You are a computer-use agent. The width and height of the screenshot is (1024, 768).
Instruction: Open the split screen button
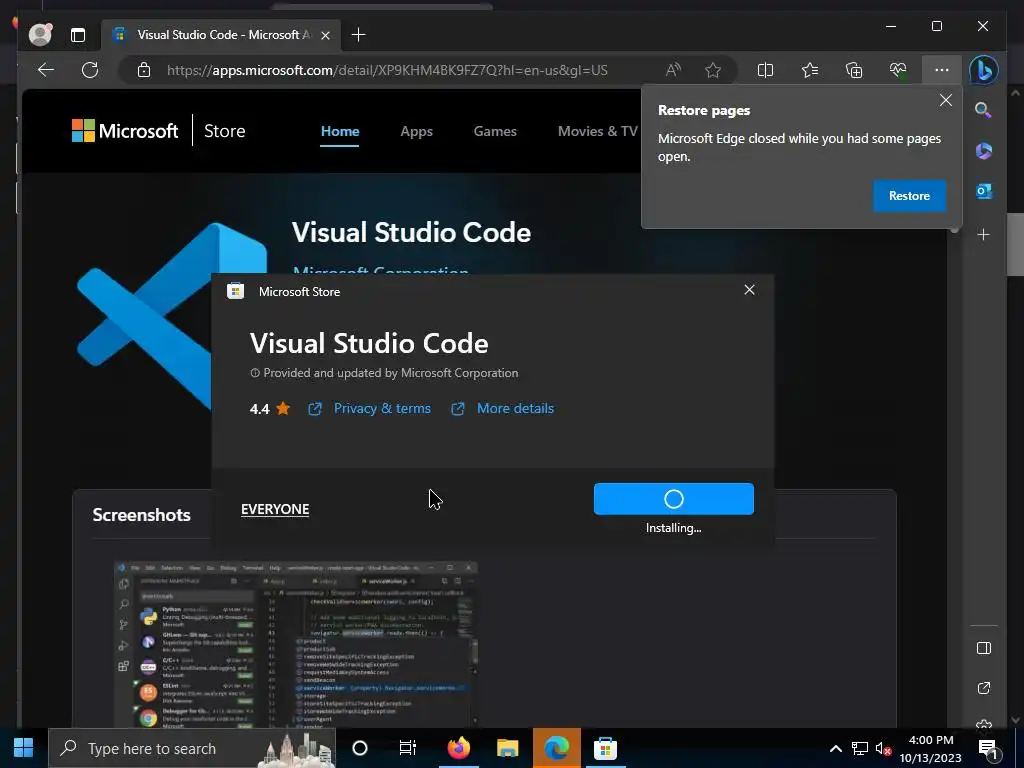(x=765, y=70)
